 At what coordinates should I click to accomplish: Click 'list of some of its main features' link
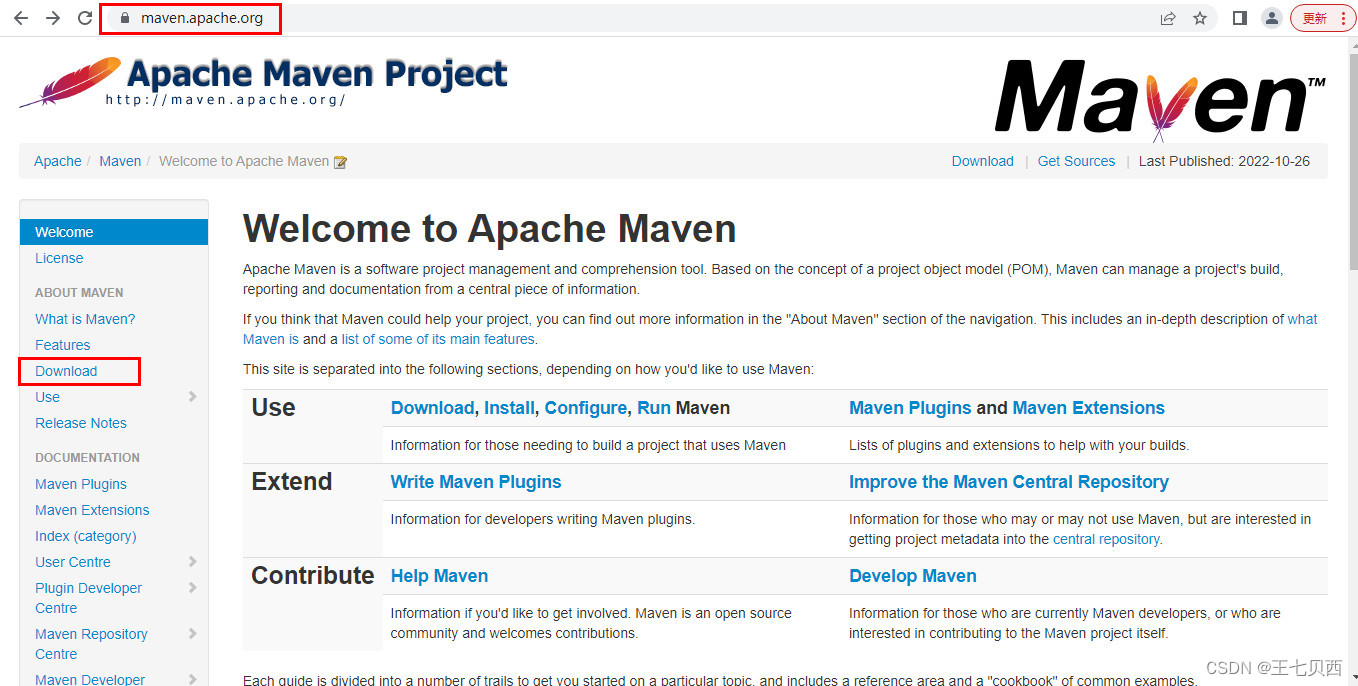(439, 339)
